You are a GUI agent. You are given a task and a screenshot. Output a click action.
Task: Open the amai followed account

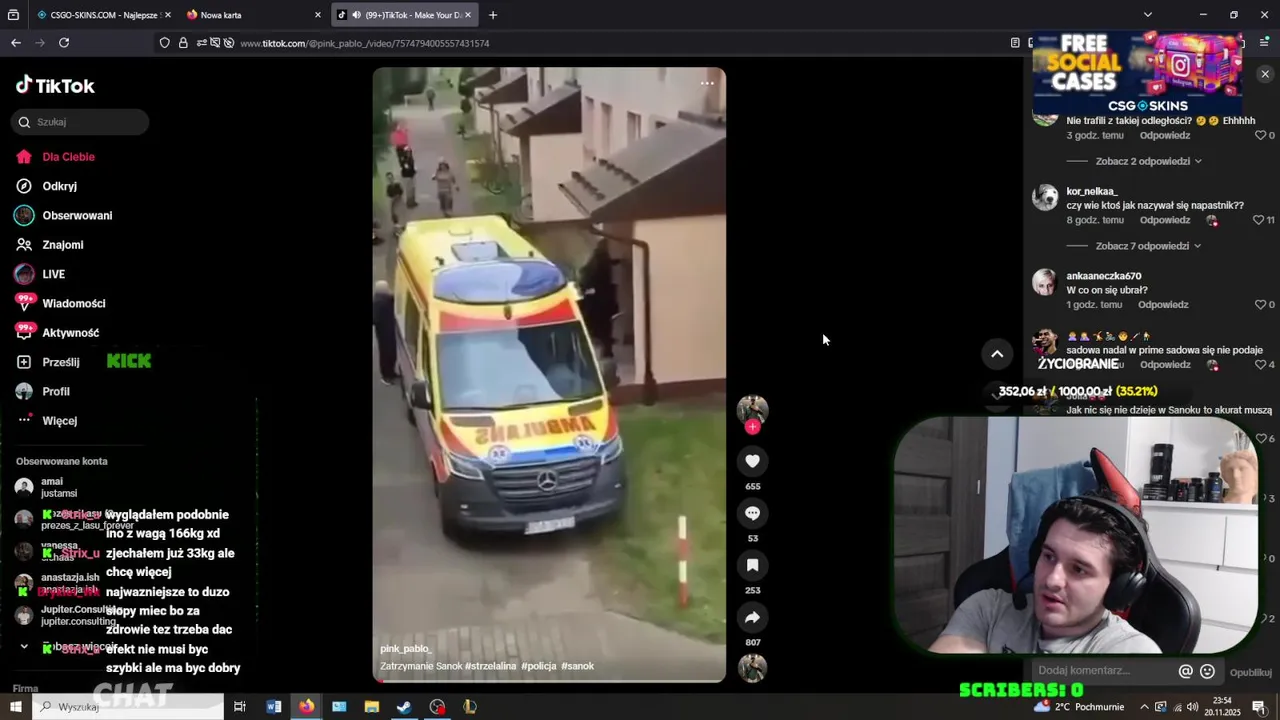coord(50,487)
